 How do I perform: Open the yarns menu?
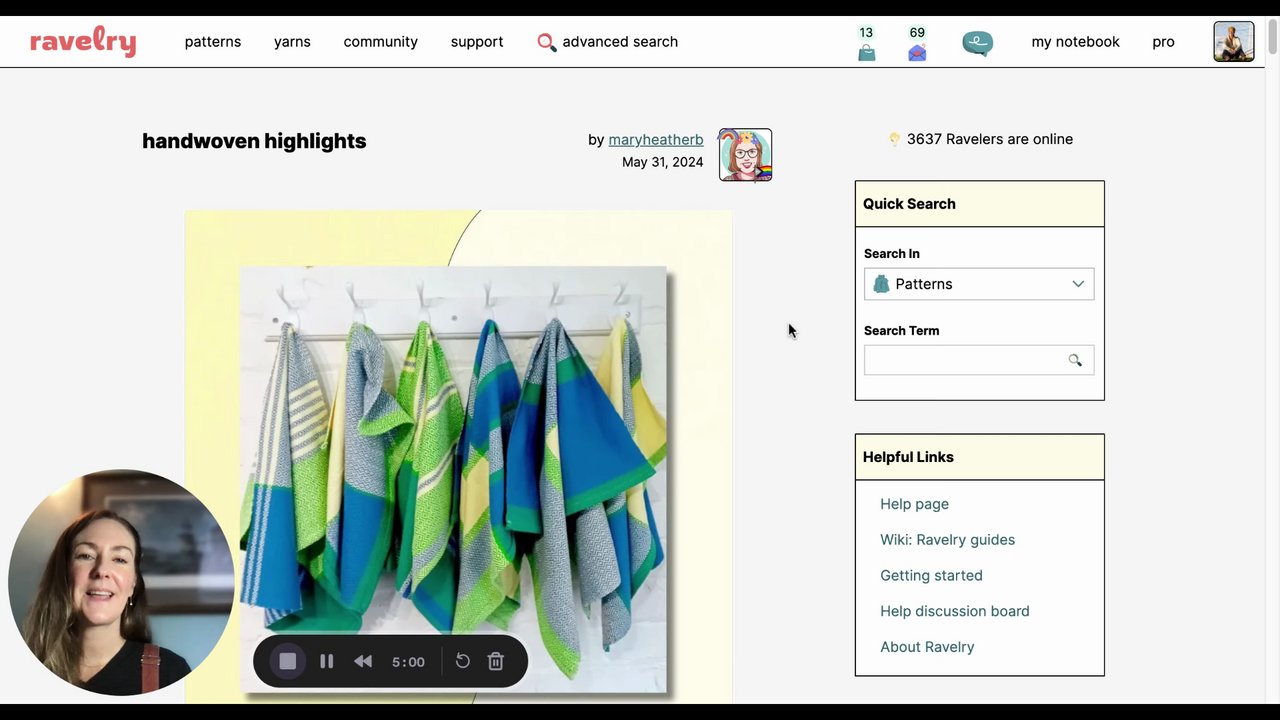pos(292,42)
